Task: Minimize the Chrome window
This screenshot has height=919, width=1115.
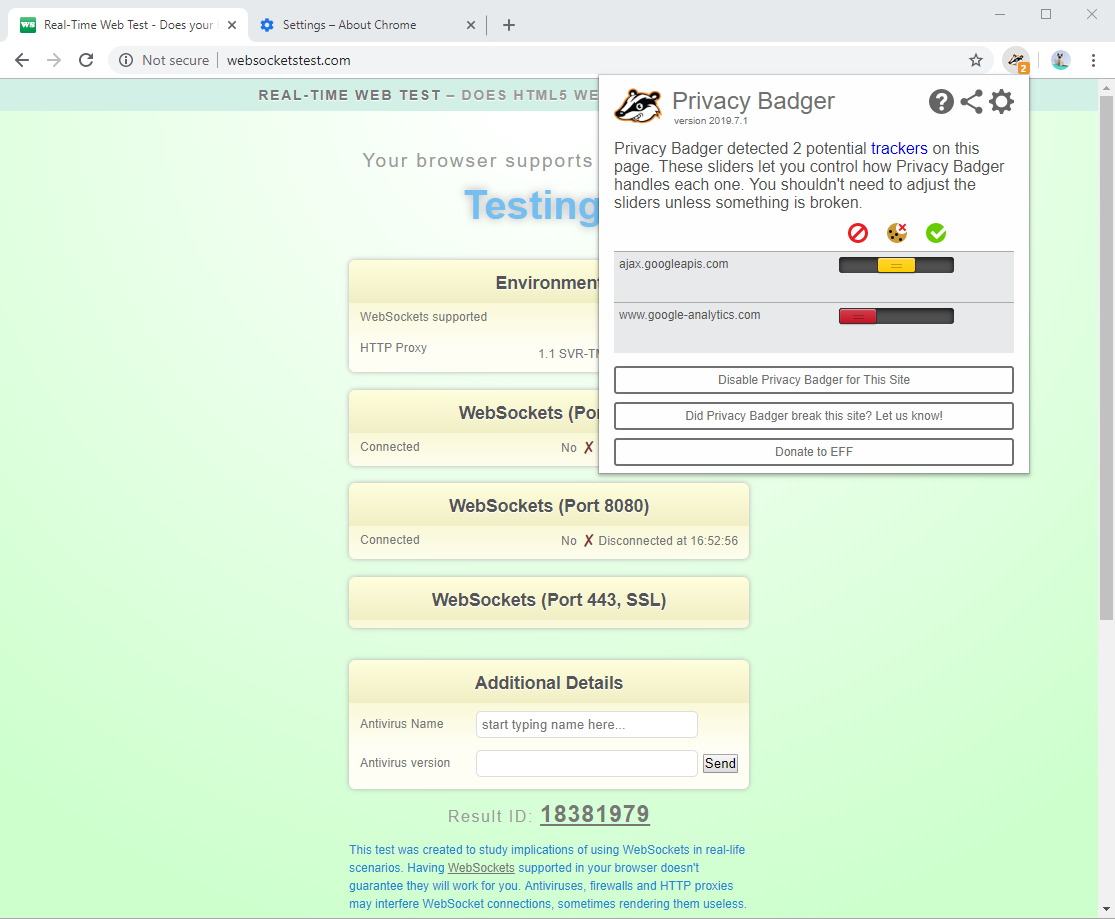Action: coord(1000,14)
